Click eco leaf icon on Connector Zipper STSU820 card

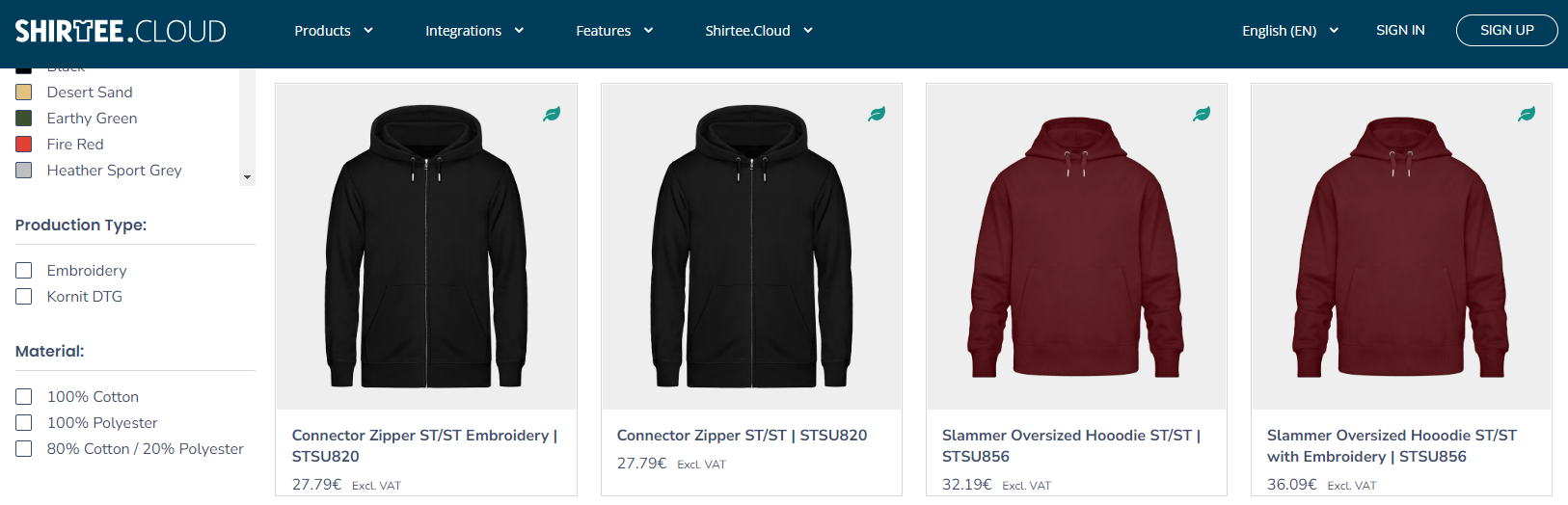pyautogui.click(x=877, y=114)
